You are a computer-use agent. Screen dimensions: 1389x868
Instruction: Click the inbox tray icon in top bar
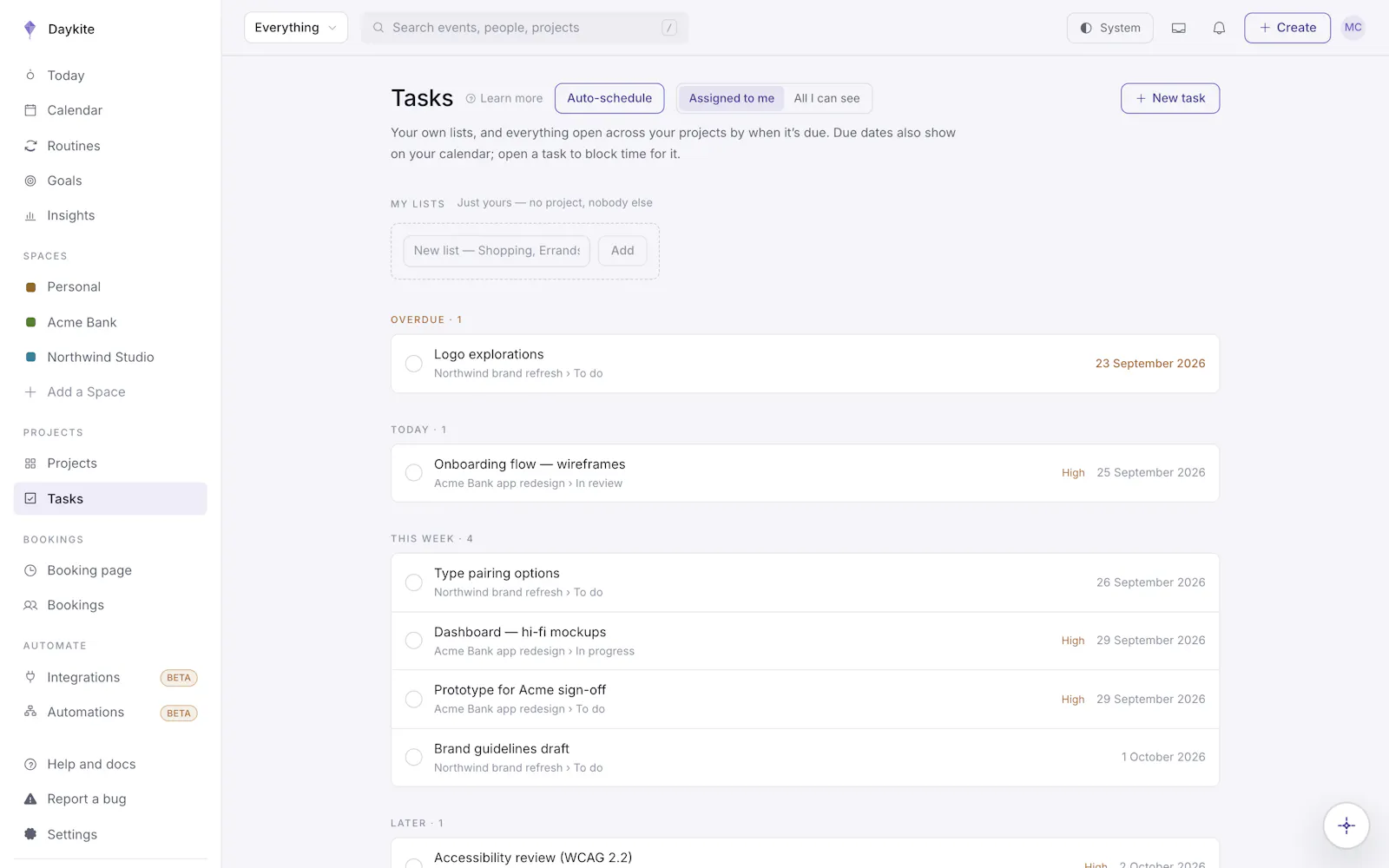pos(1178,28)
